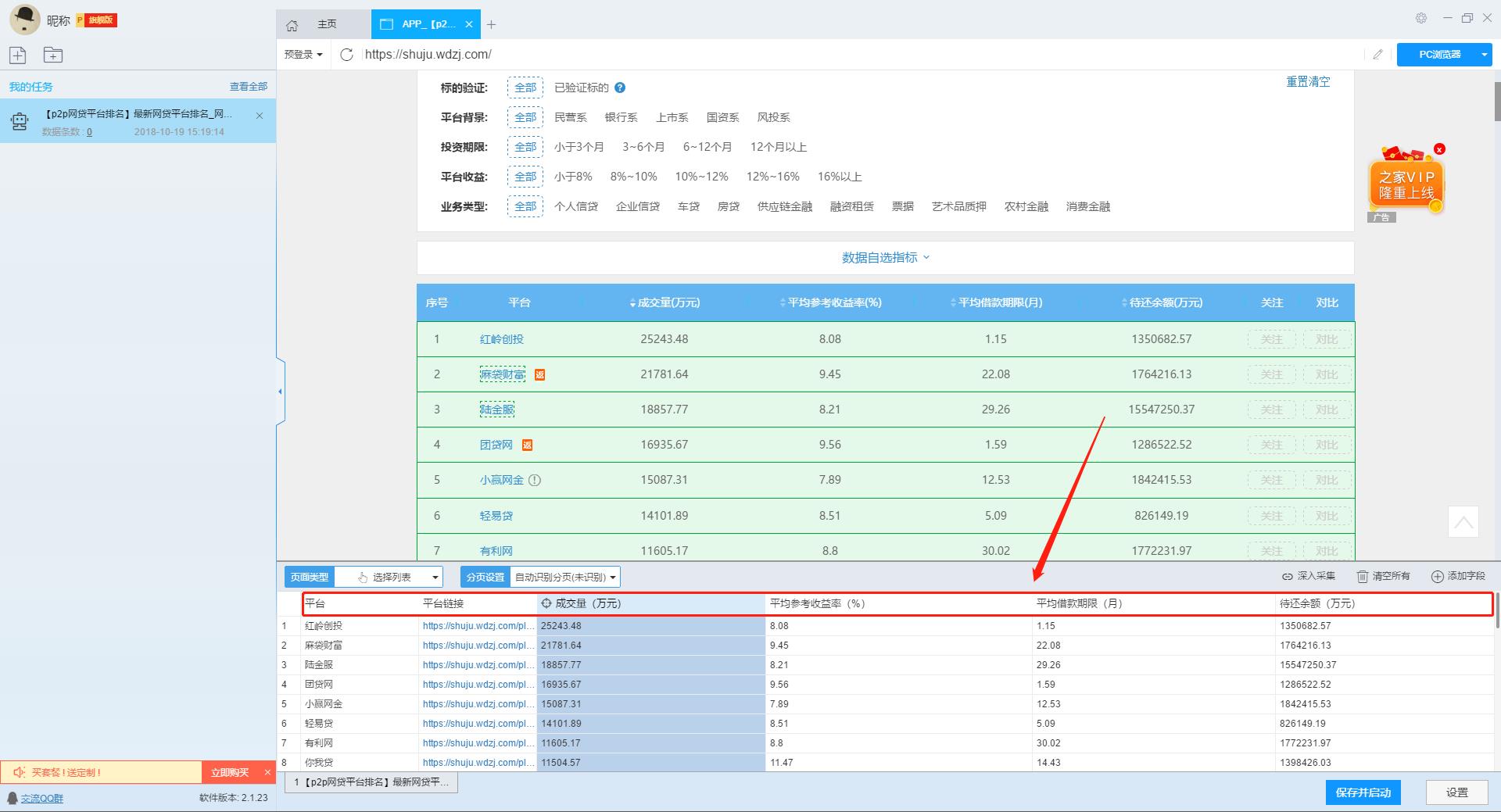This screenshot has width=1501, height=812.
Task: Click 添加字段 plus button
Action: point(1458,577)
